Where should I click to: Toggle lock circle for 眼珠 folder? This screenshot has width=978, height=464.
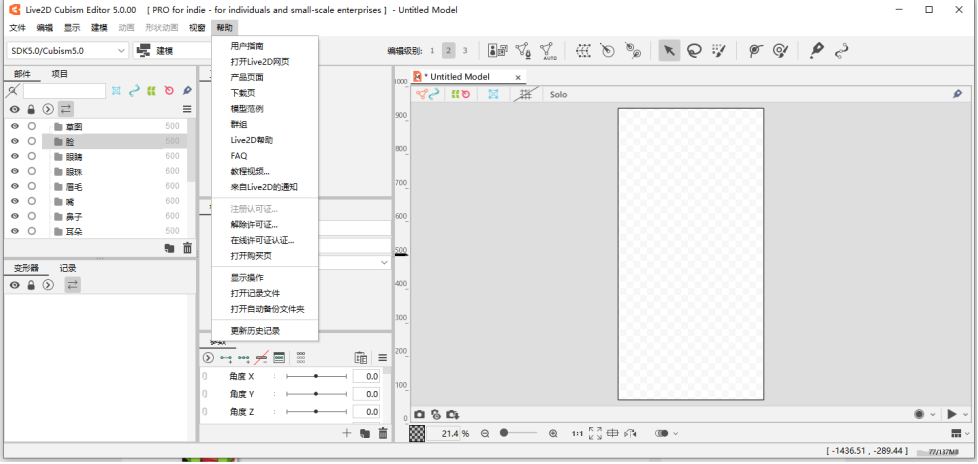[x=31, y=171]
